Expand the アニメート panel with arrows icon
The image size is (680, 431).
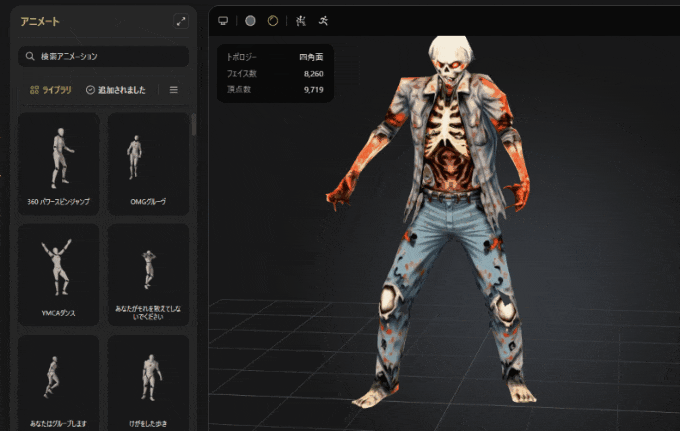pyautogui.click(x=181, y=20)
